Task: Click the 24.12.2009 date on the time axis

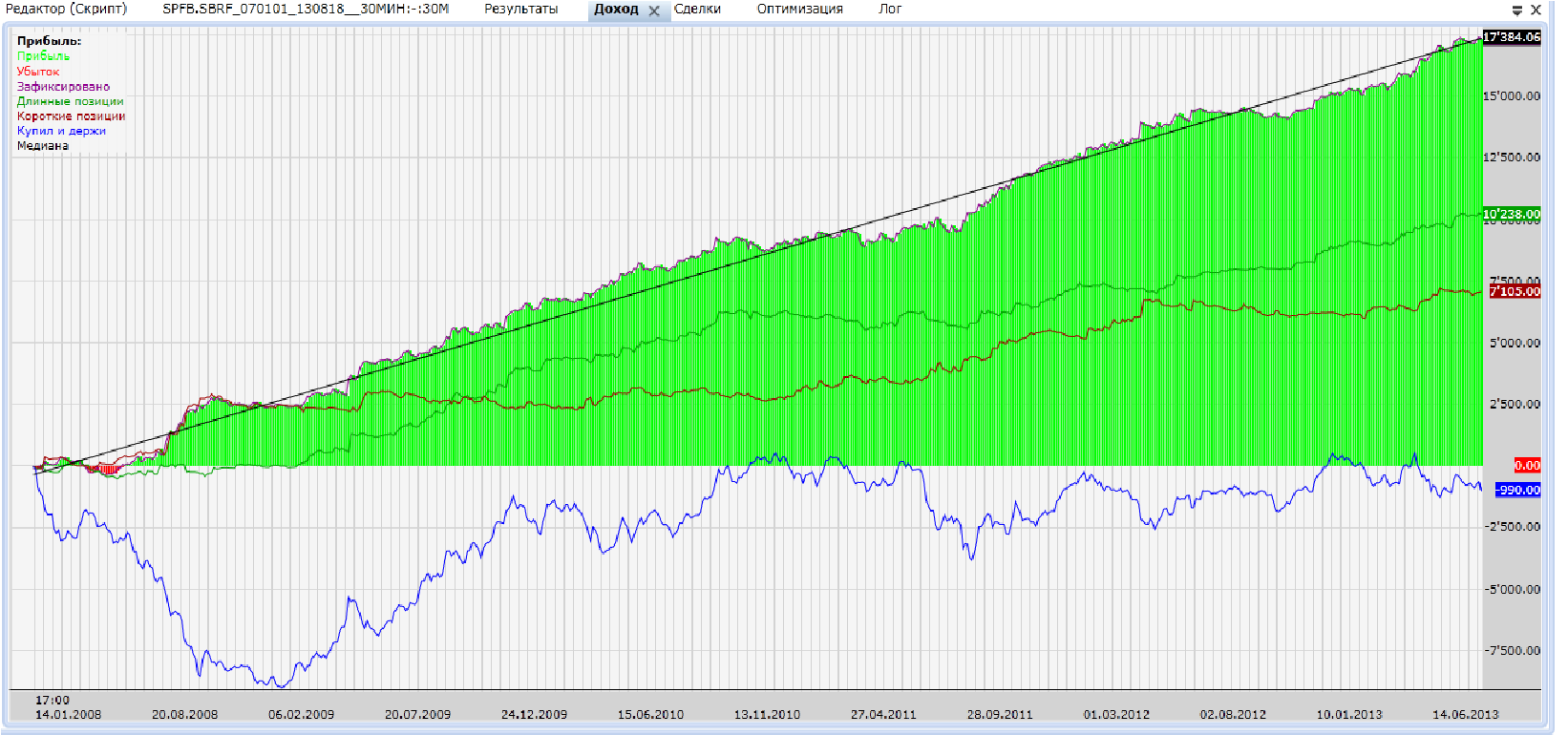Action: click(534, 714)
